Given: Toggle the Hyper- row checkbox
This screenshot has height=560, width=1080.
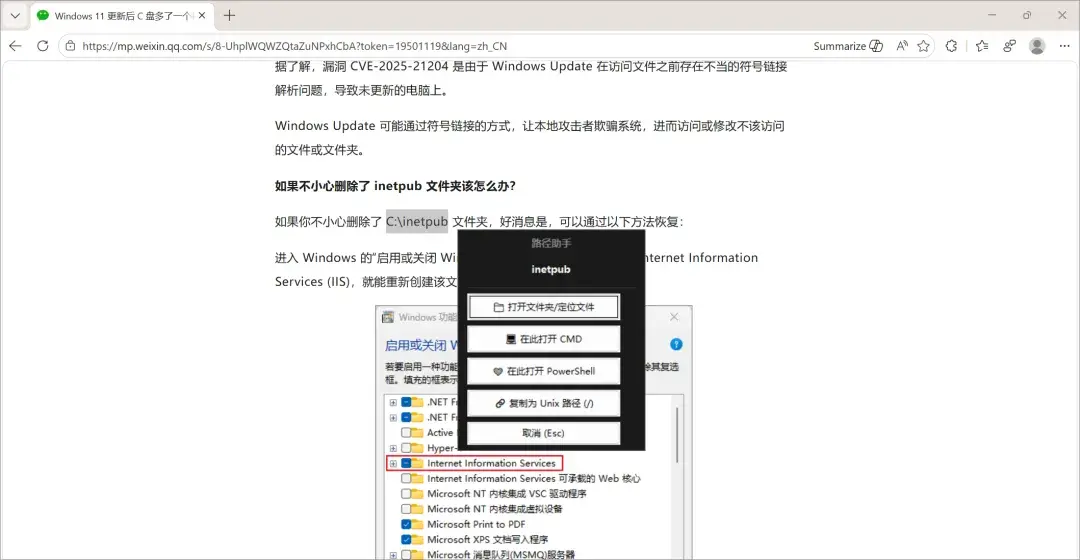Looking at the screenshot, I should [406, 448].
